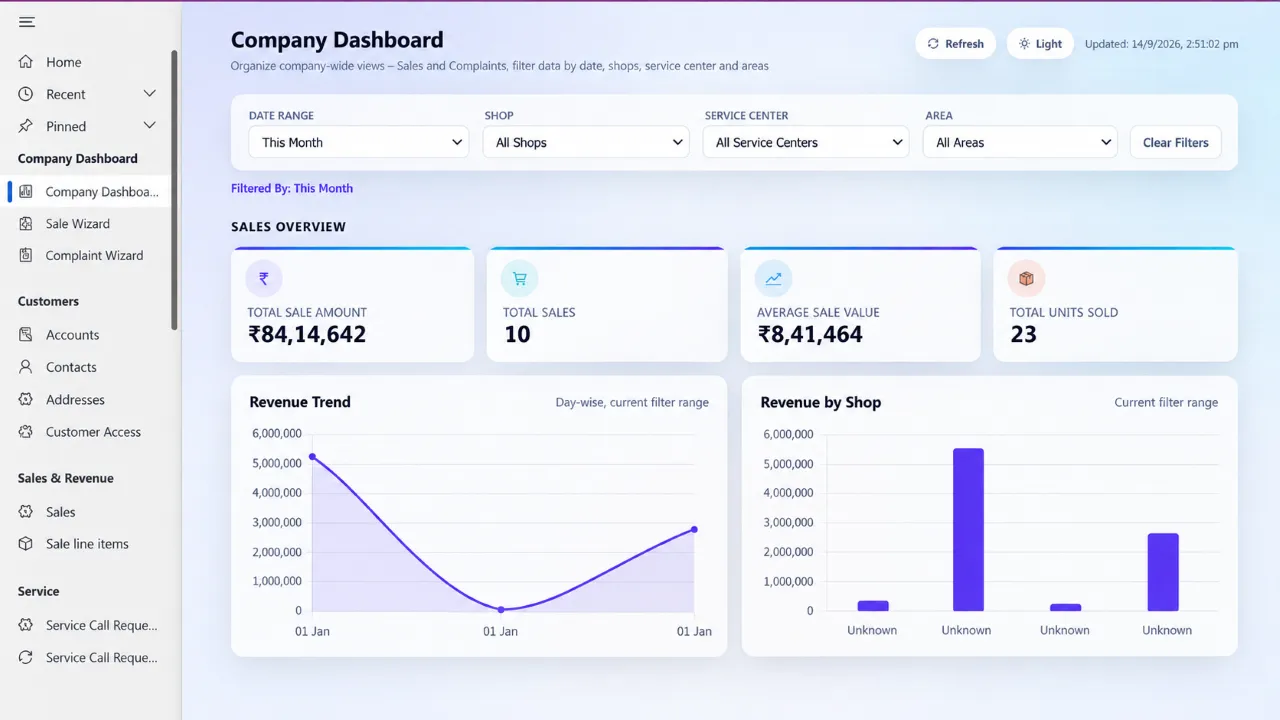Viewport: 1280px width, 720px height.
Task: Click the 'Day-wise, current filter range' label
Action: tap(632, 402)
